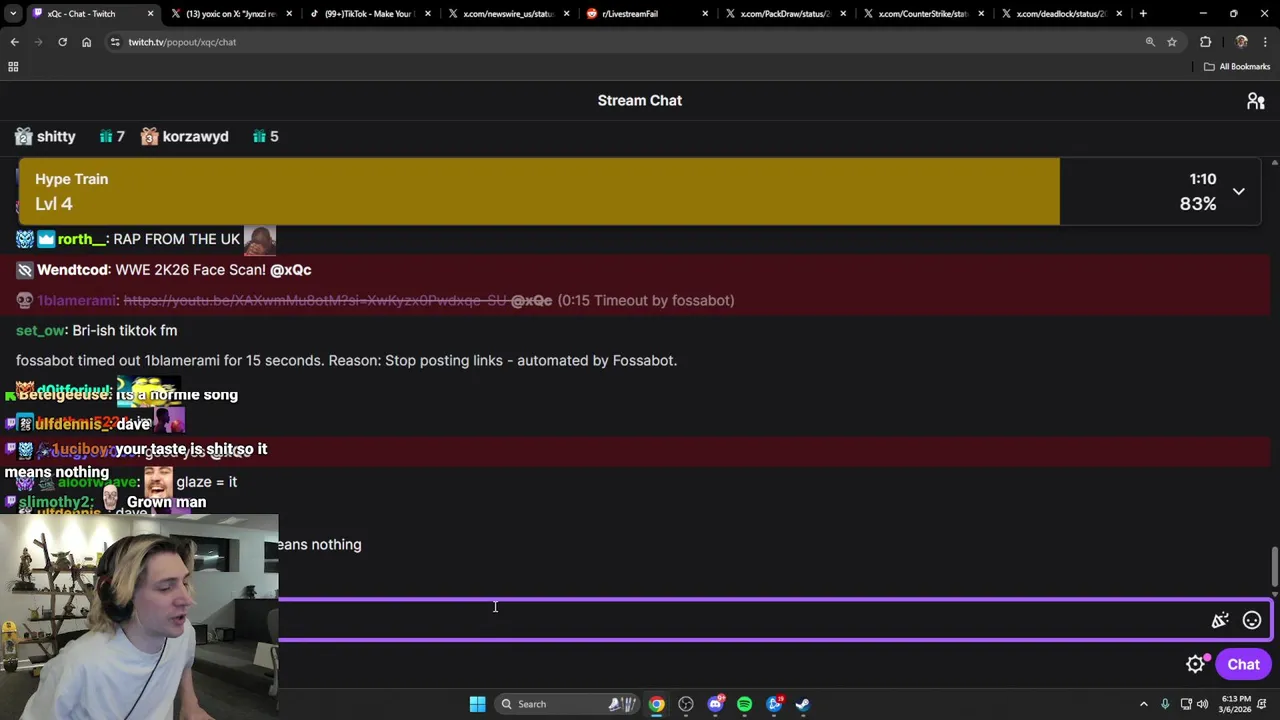Image resolution: width=1280 pixels, height=720 pixels.
Task: Open Spotify from the taskbar
Action: coord(744,704)
